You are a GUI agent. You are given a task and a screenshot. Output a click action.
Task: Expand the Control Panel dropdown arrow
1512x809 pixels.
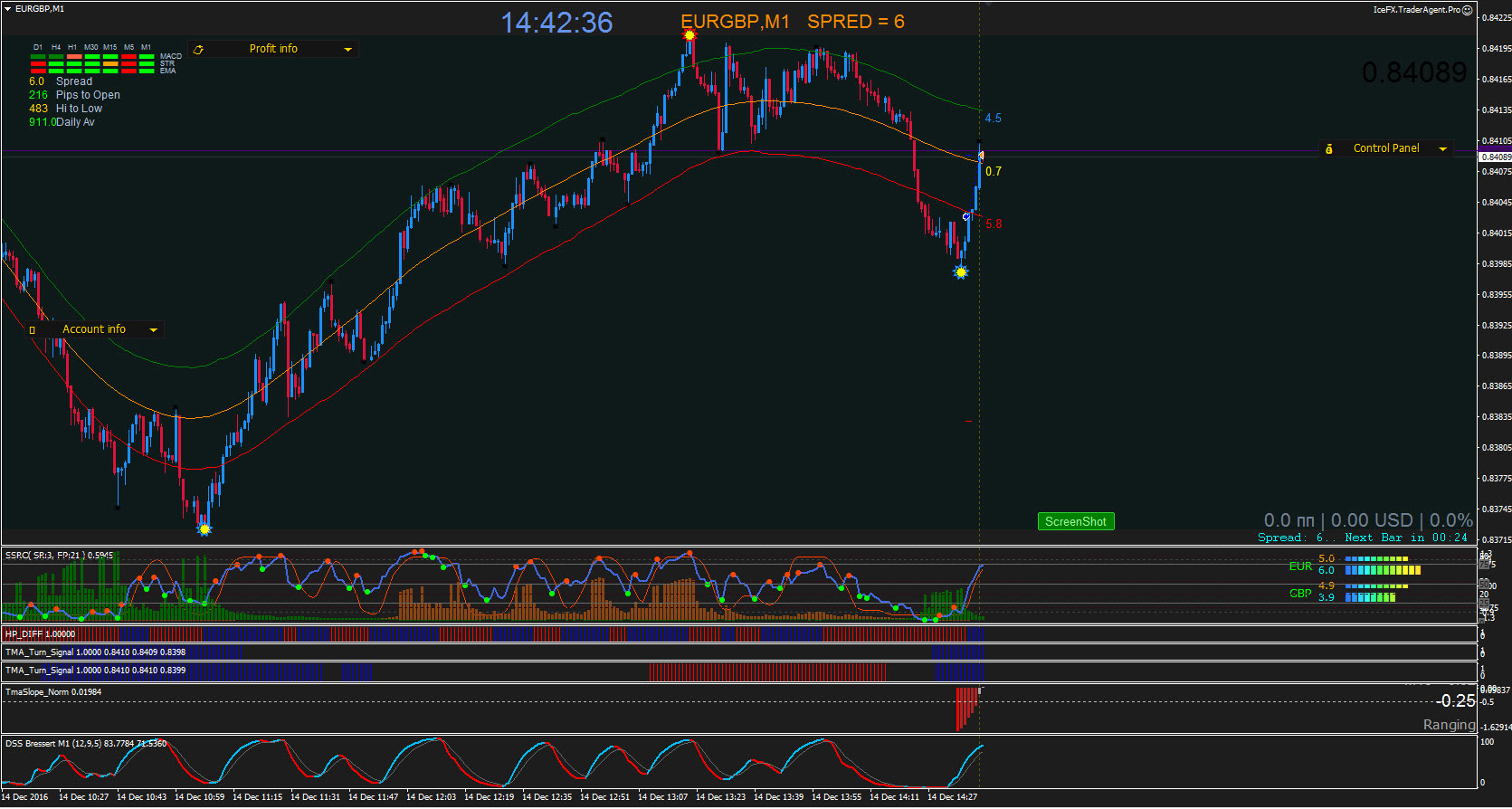[1442, 149]
